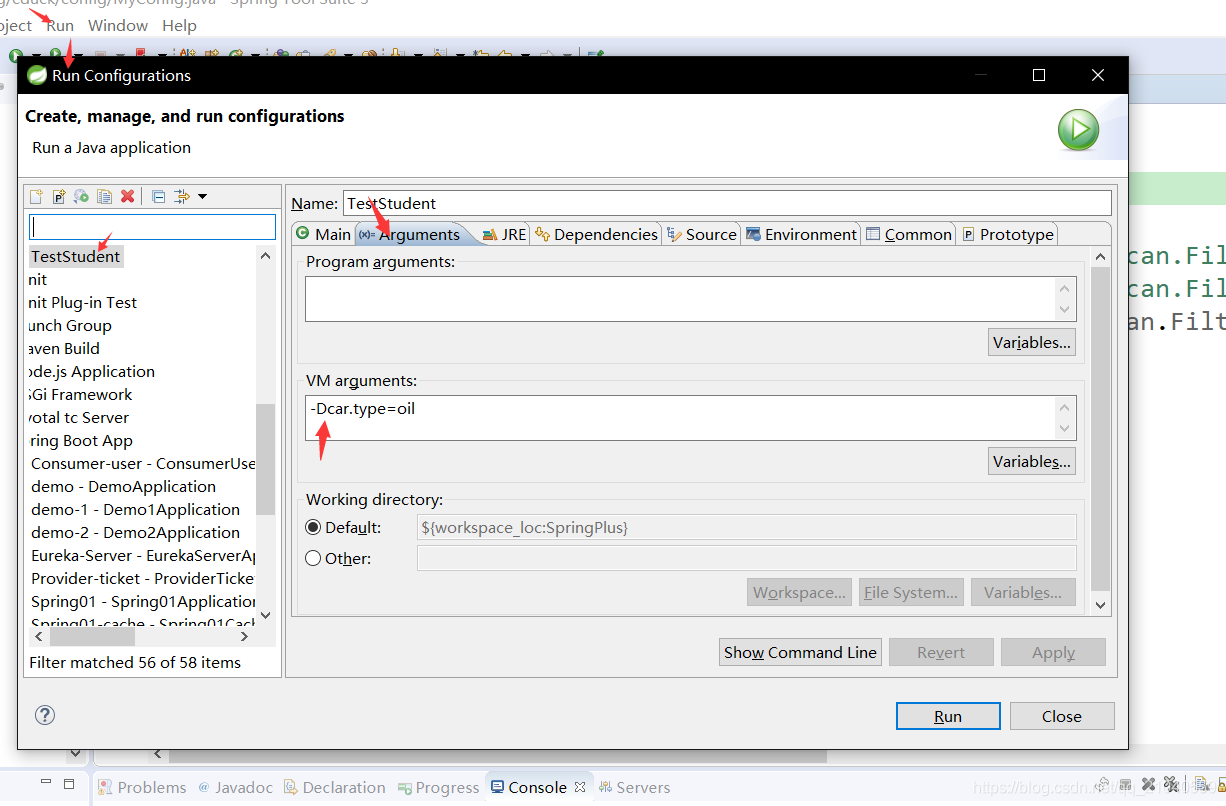Select Provider-ticket configuration
Viewport: 1226px width, 806px height.
[x=143, y=578]
